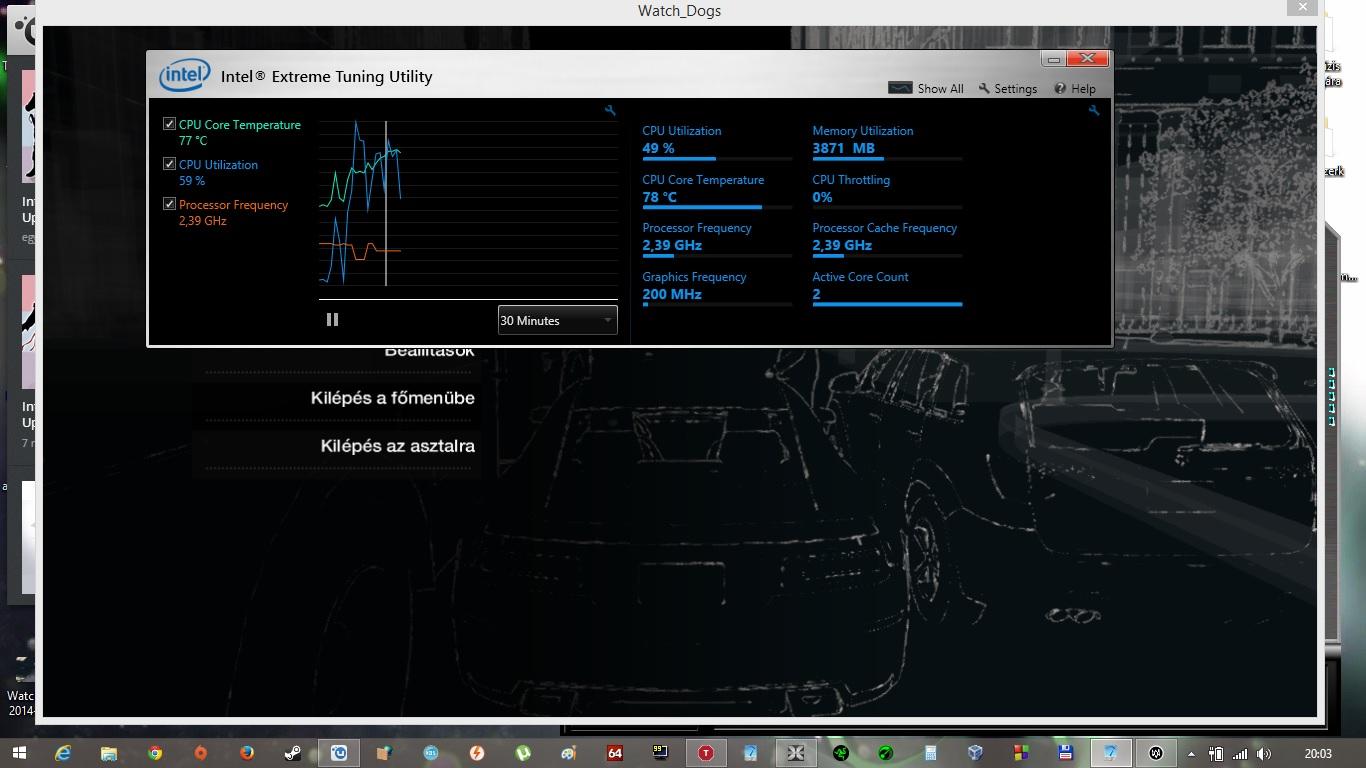Click the Show All monitor button
This screenshot has width=1366, height=768.
click(926, 88)
